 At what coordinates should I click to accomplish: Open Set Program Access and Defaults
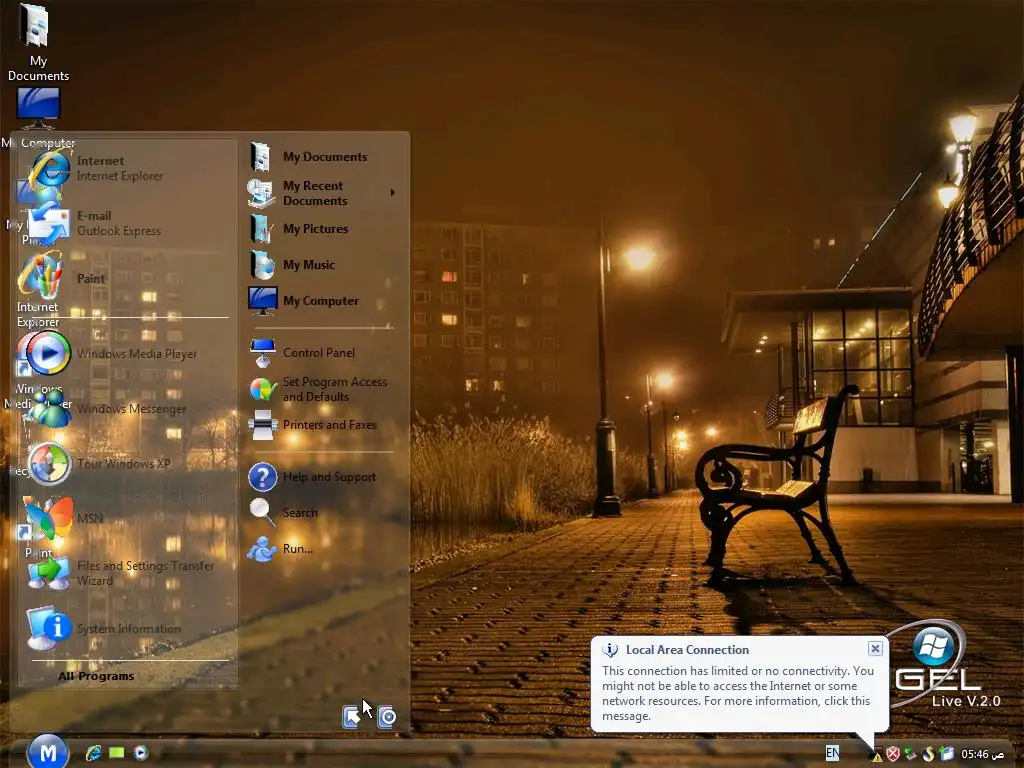[x=321, y=389]
